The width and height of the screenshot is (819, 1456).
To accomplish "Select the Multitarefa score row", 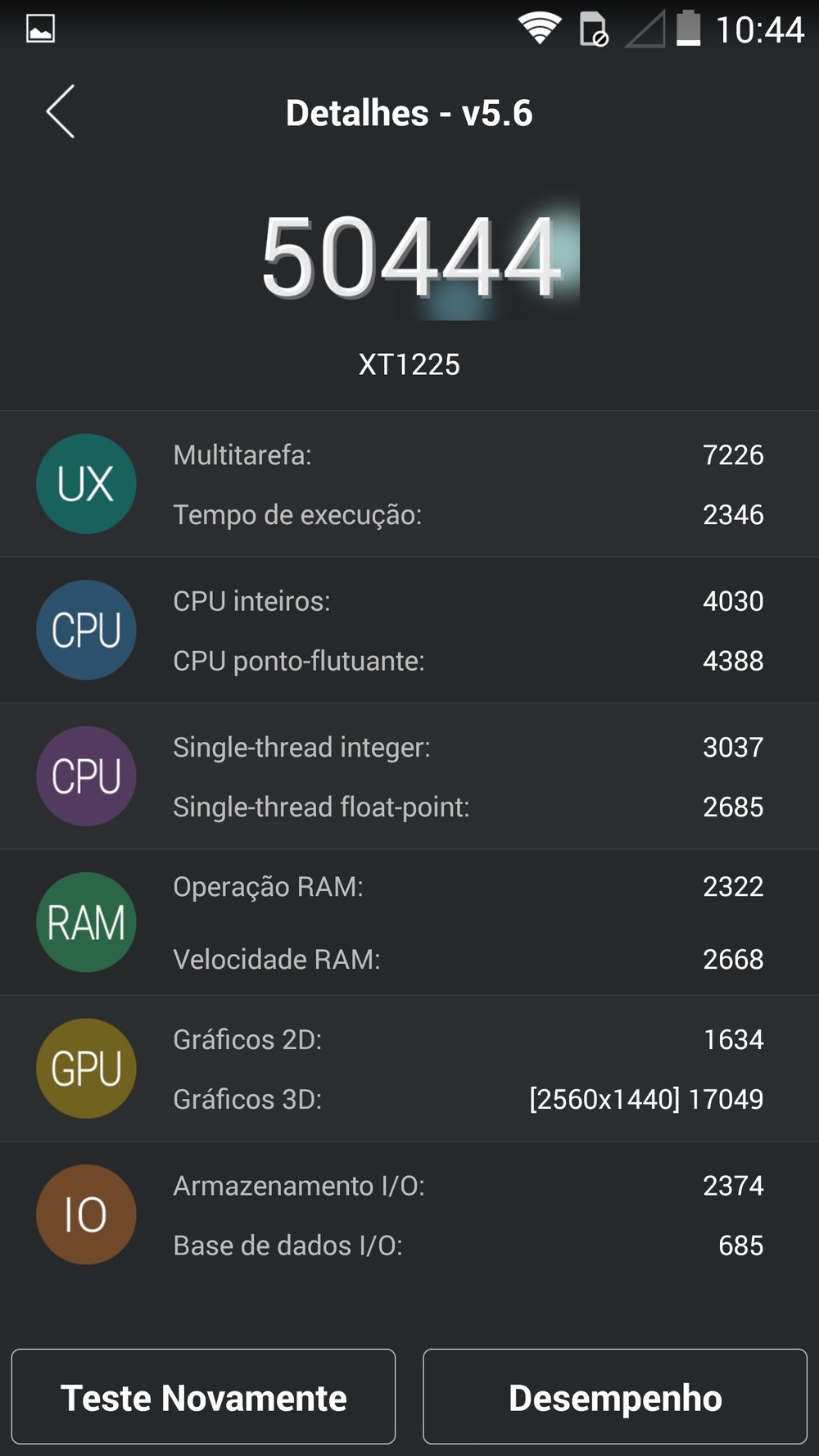I will tap(467, 454).
